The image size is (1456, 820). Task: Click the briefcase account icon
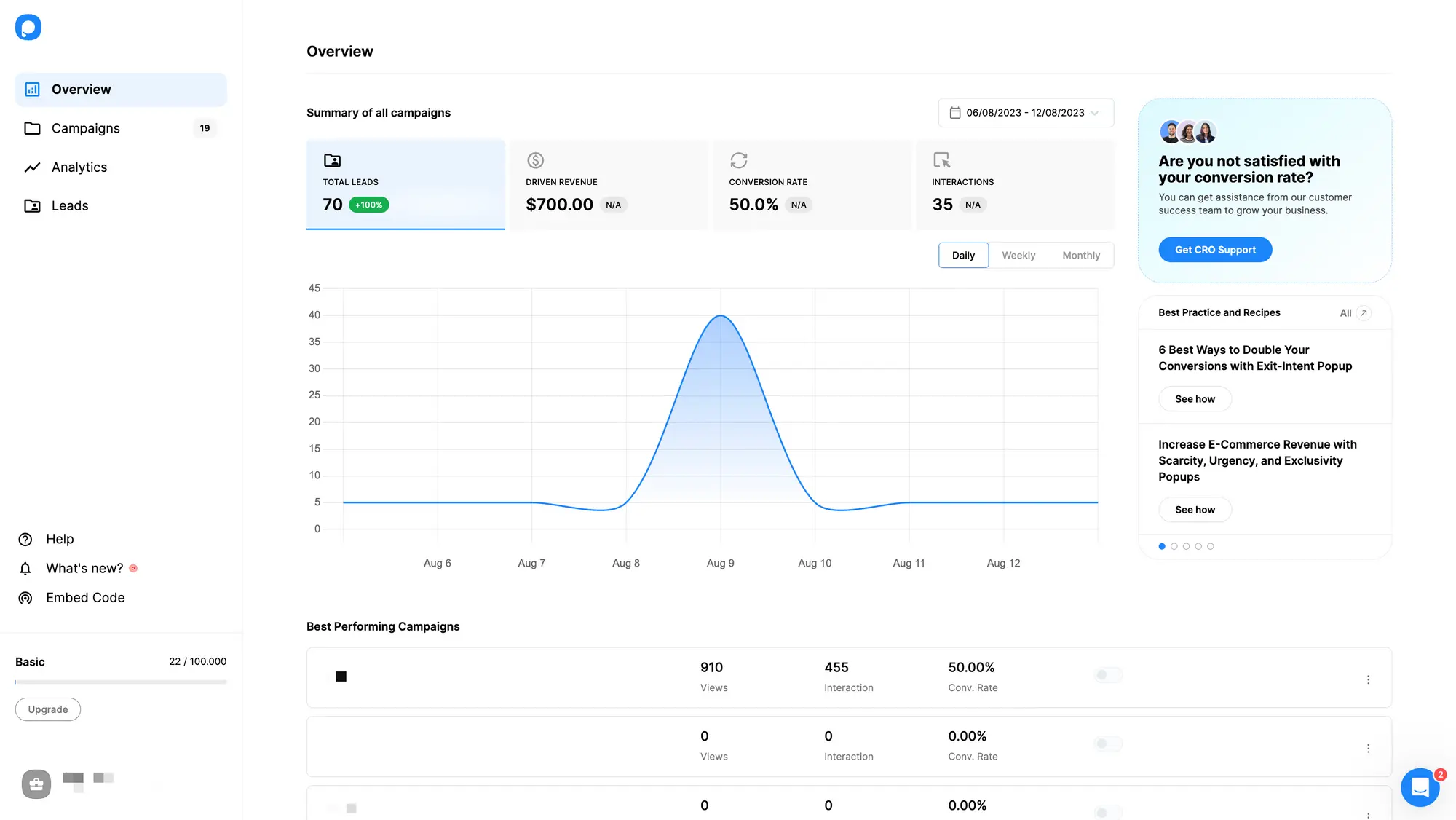point(36,784)
